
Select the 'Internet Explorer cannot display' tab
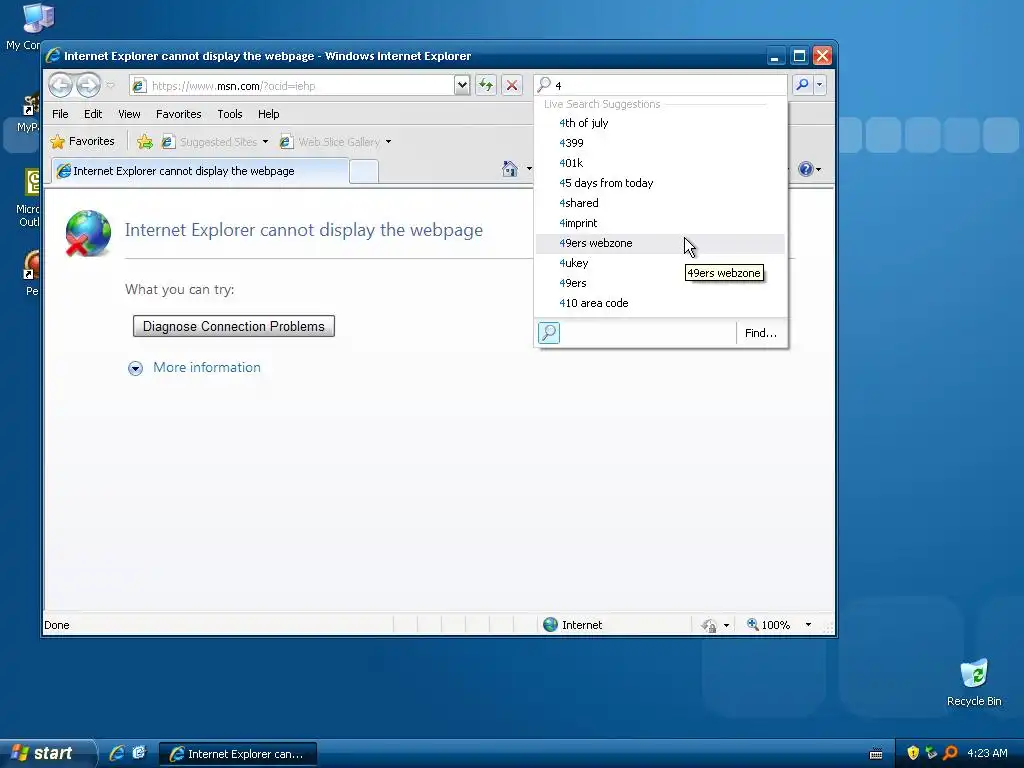click(x=200, y=171)
